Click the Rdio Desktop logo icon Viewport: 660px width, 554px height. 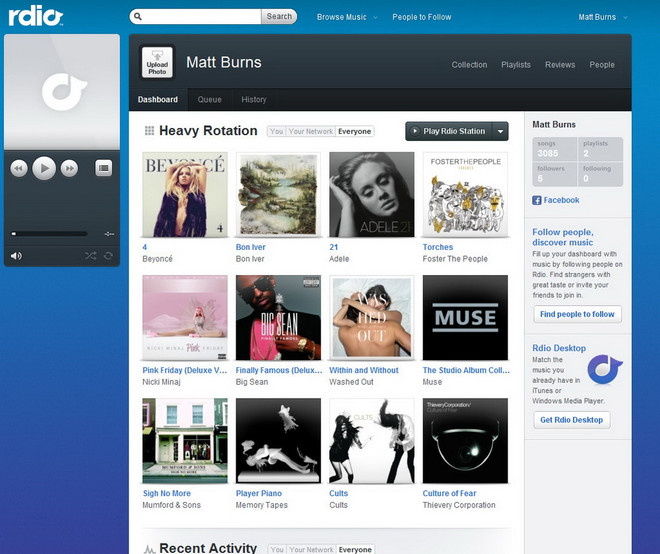tap(604, 369)
